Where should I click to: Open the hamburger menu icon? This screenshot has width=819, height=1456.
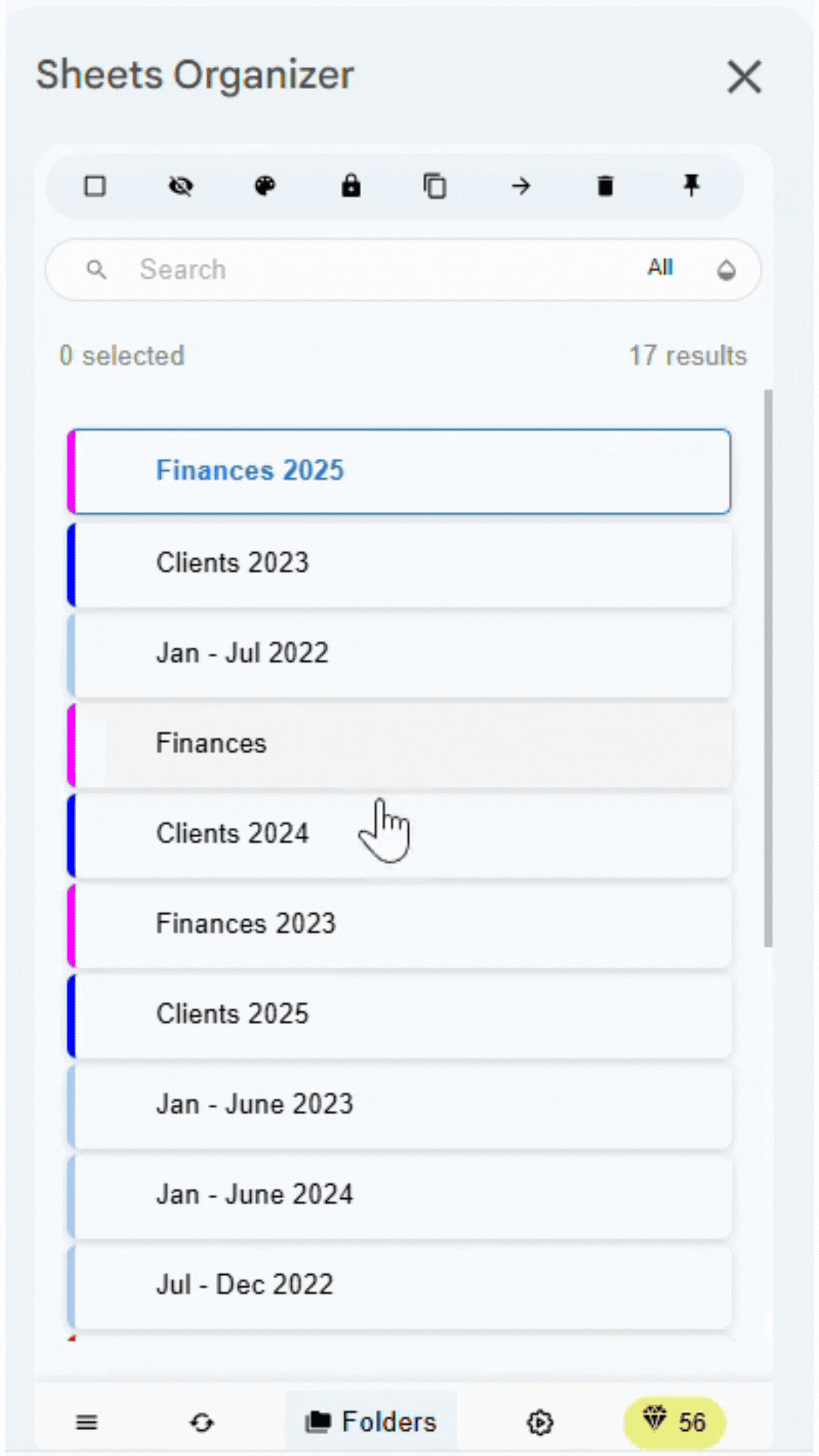tap(87, 1423)
